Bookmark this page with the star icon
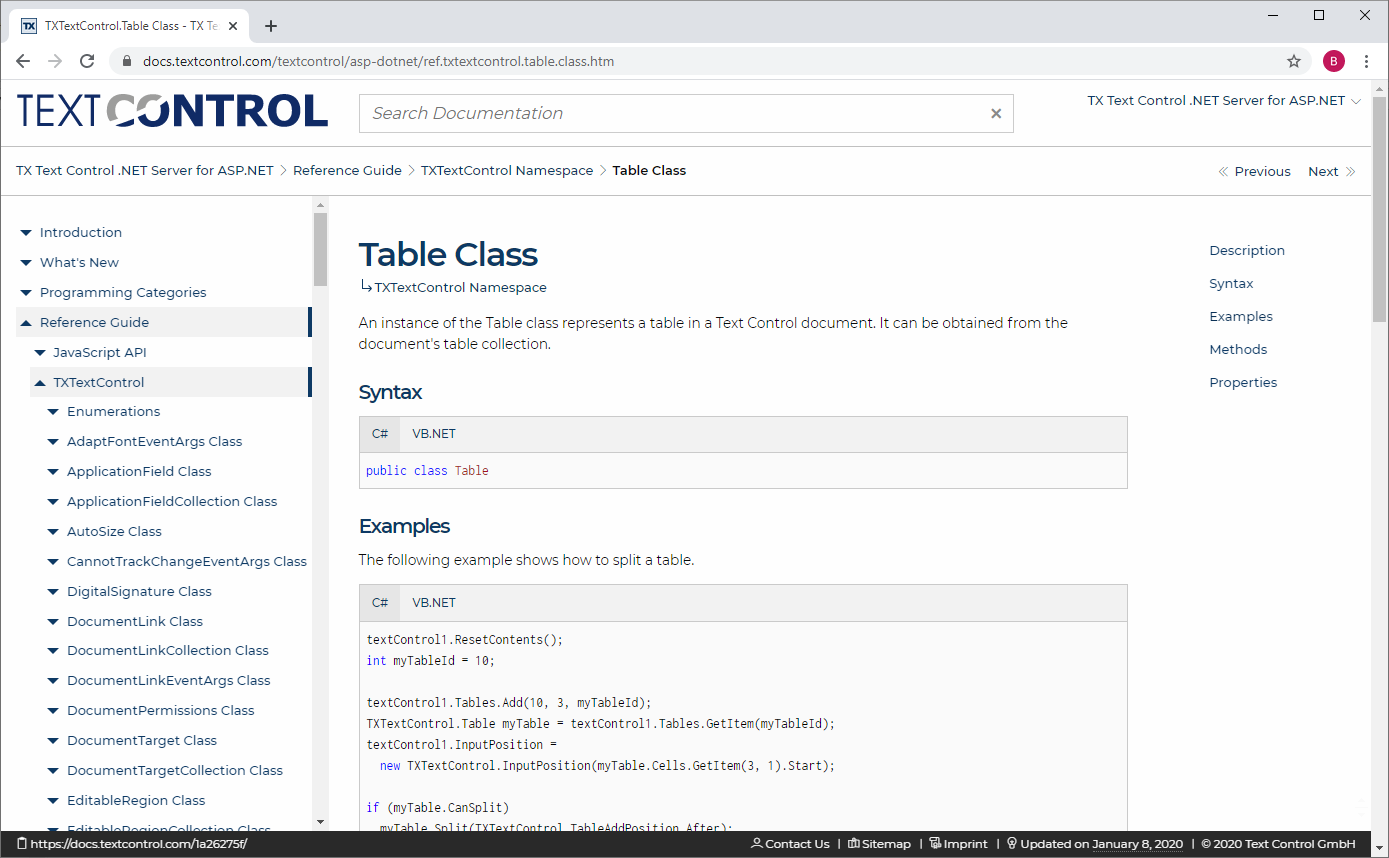Image resolution: width=1389 pixels, height=858 pixels. [1294, 61]
